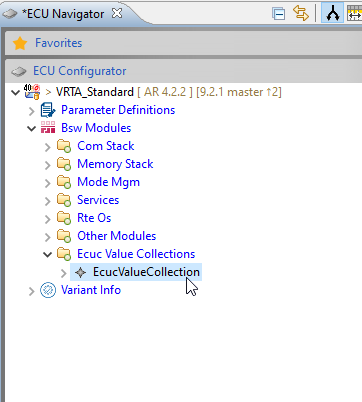Image resolution: width=362 pixels, height=402 pixels.
Task: Click the table layout icon at toolbar edge
Action: [354, 13]
